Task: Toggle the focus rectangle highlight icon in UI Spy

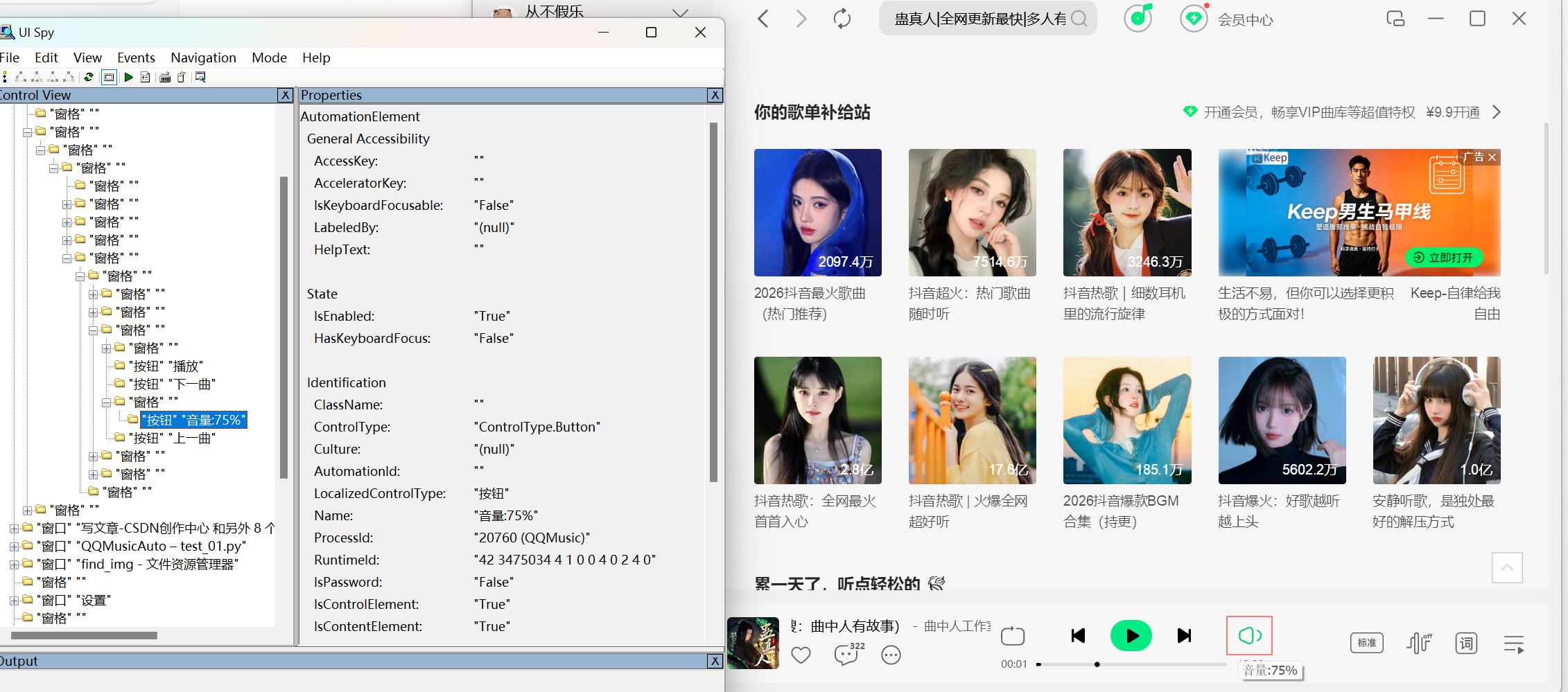Action: pos(109,77)
